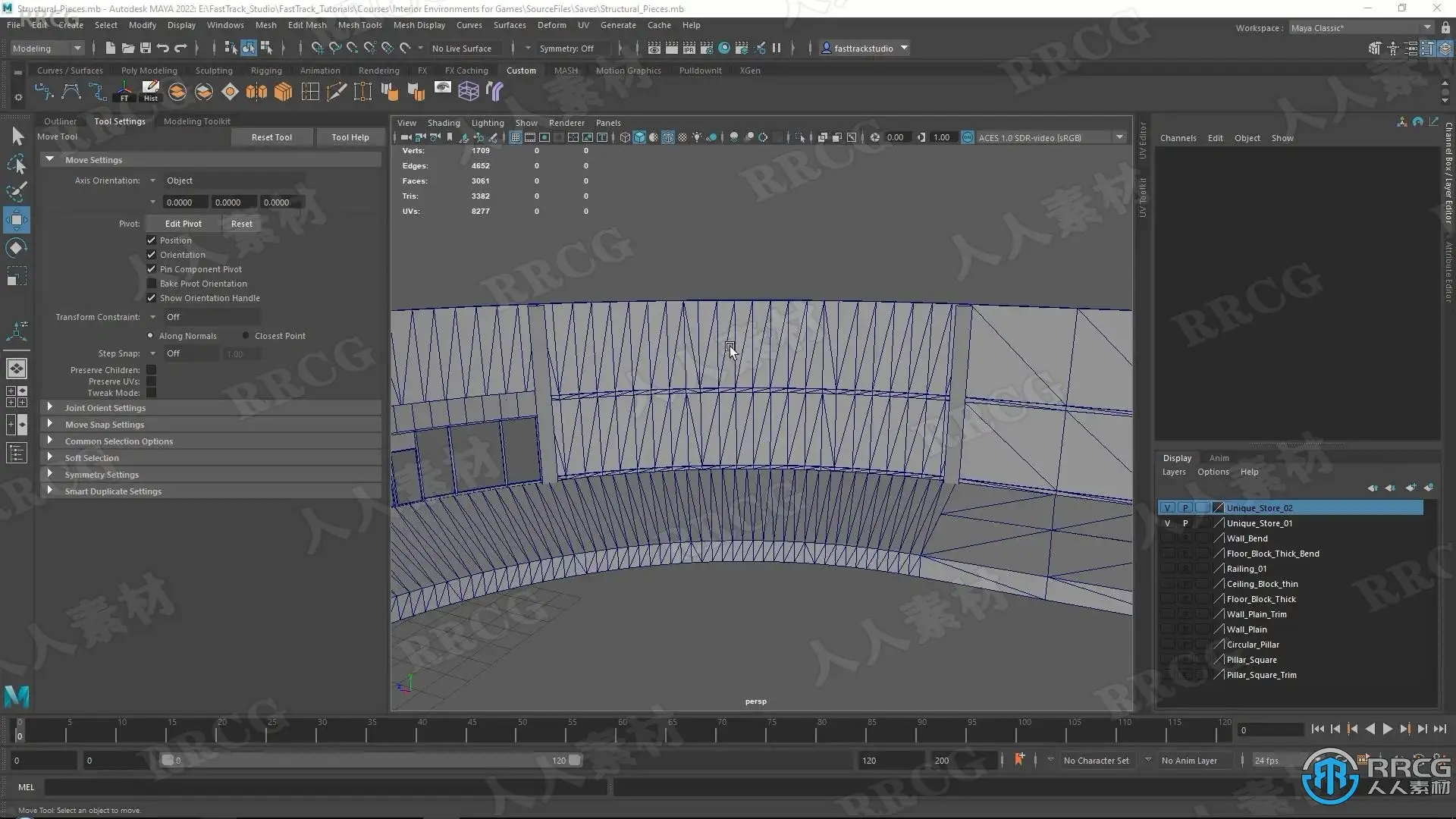Screen dimensions: 1456x819
Task: Select the Closest Point radio button
Action: point(245,335)
